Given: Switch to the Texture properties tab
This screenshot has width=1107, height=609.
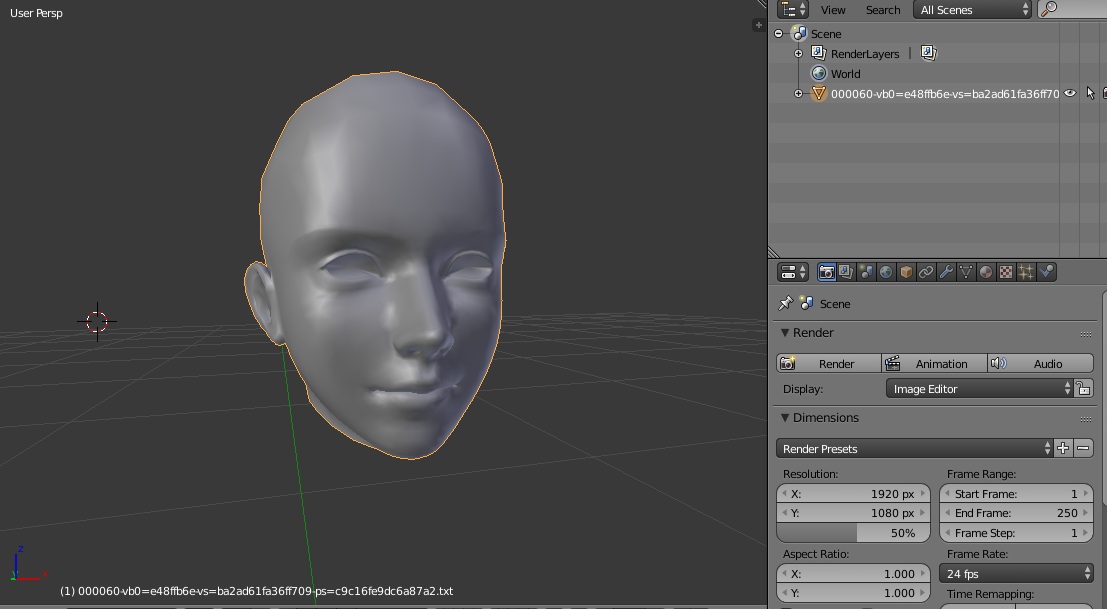Looking at the screenshot, I should [x=1006, y=272].
